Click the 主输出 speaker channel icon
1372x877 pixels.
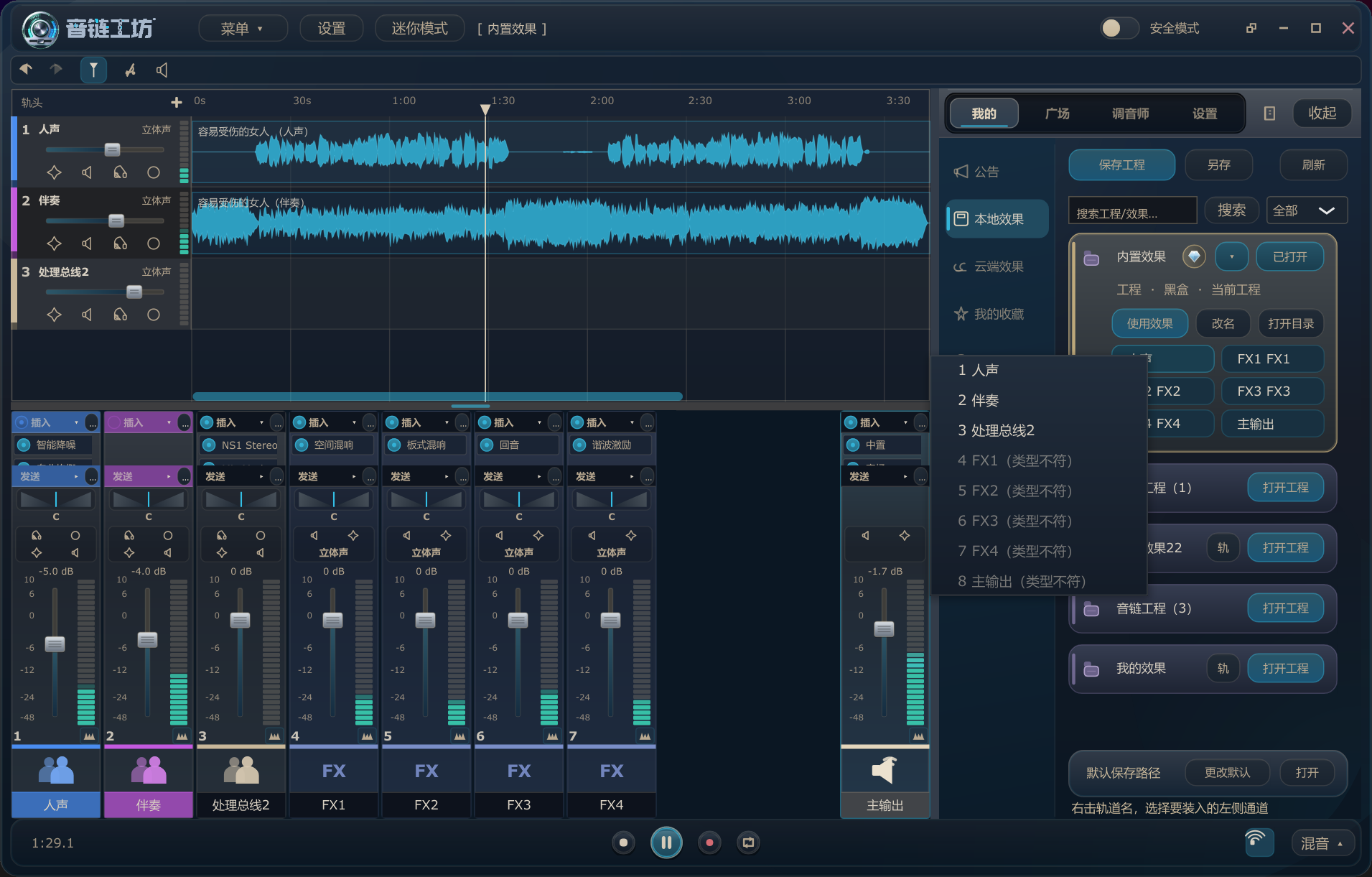click(x=885, y=770)
